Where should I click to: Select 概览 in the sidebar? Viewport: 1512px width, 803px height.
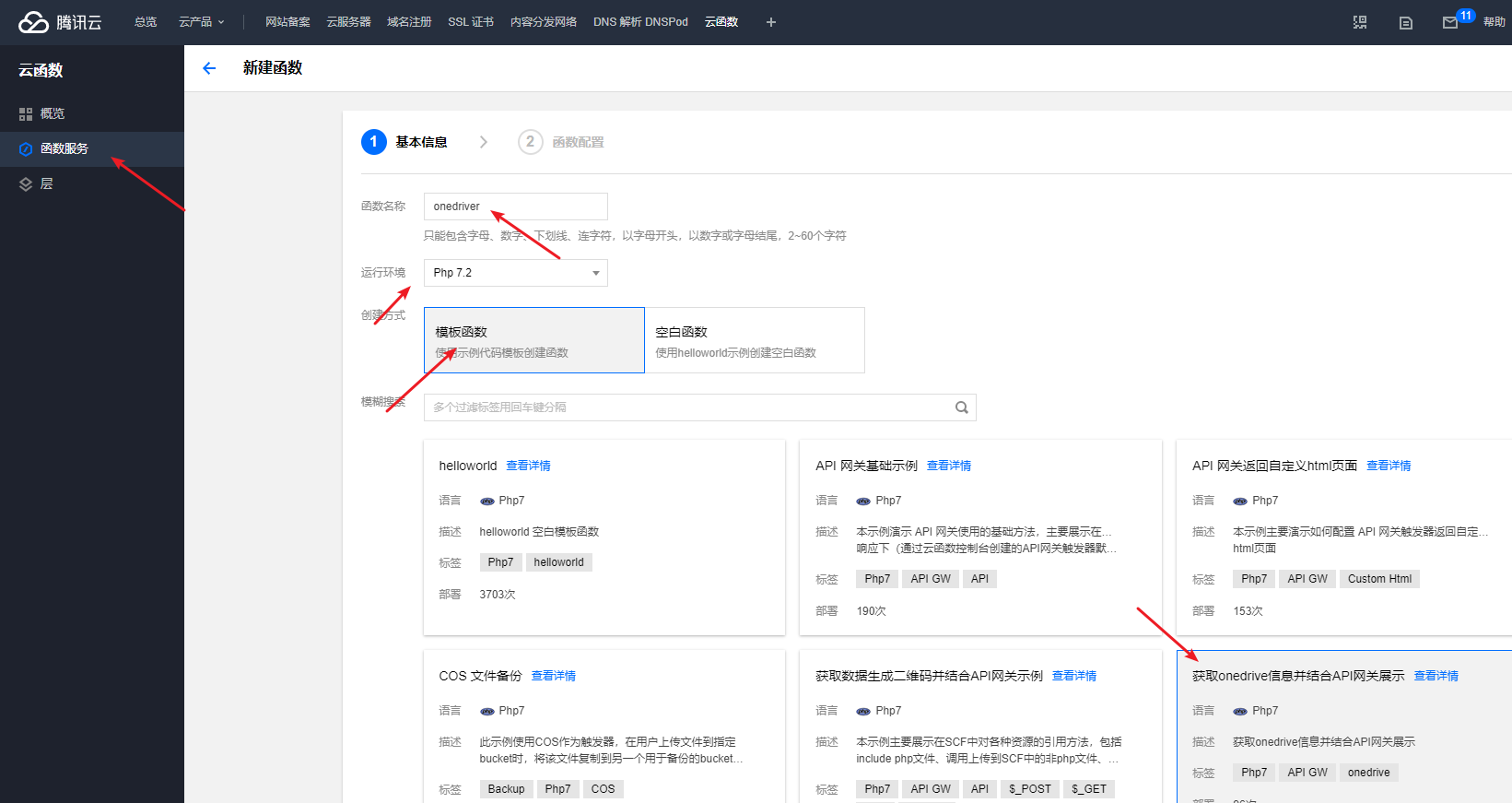(x=92, y=113)
